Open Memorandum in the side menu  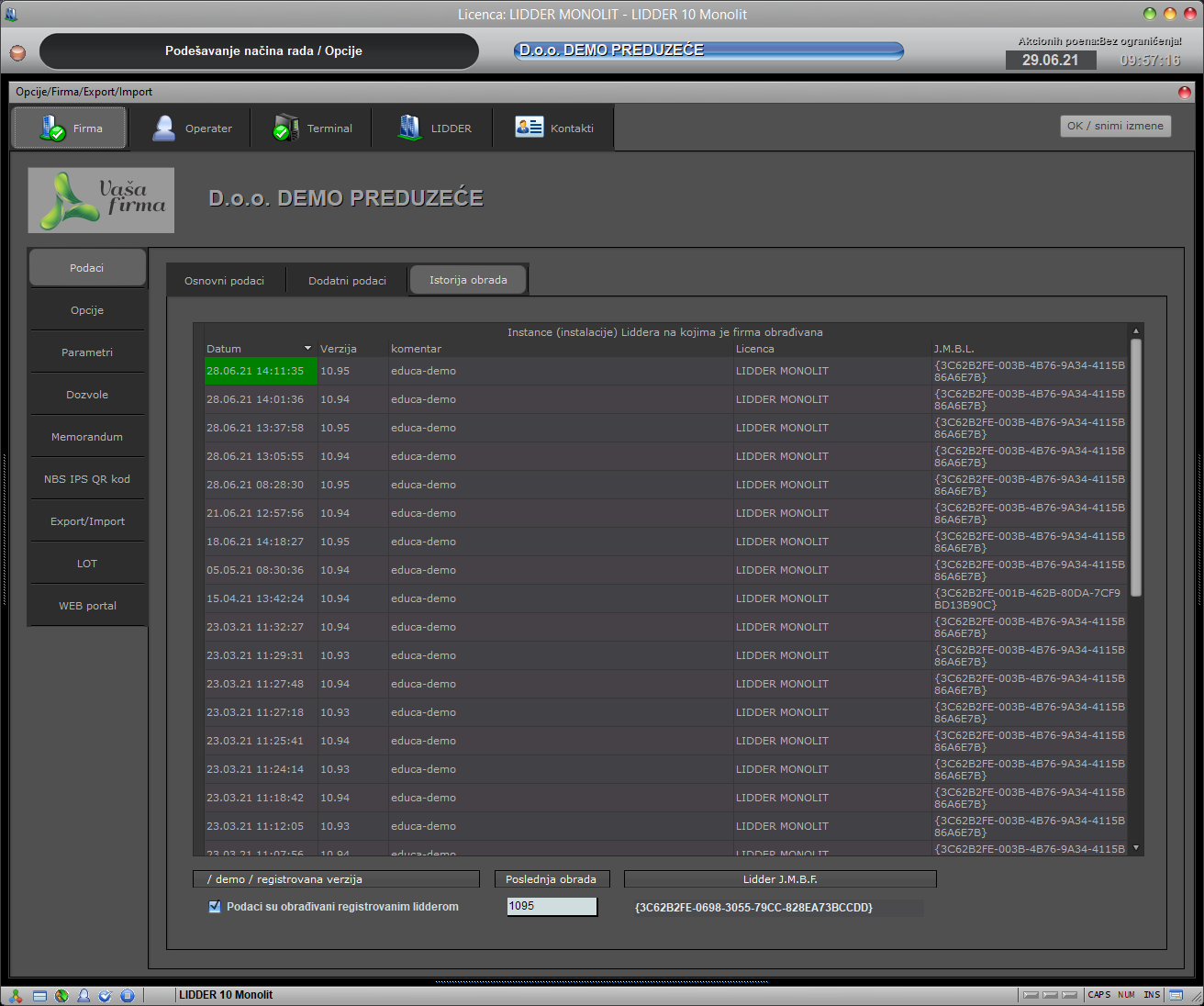87,437
